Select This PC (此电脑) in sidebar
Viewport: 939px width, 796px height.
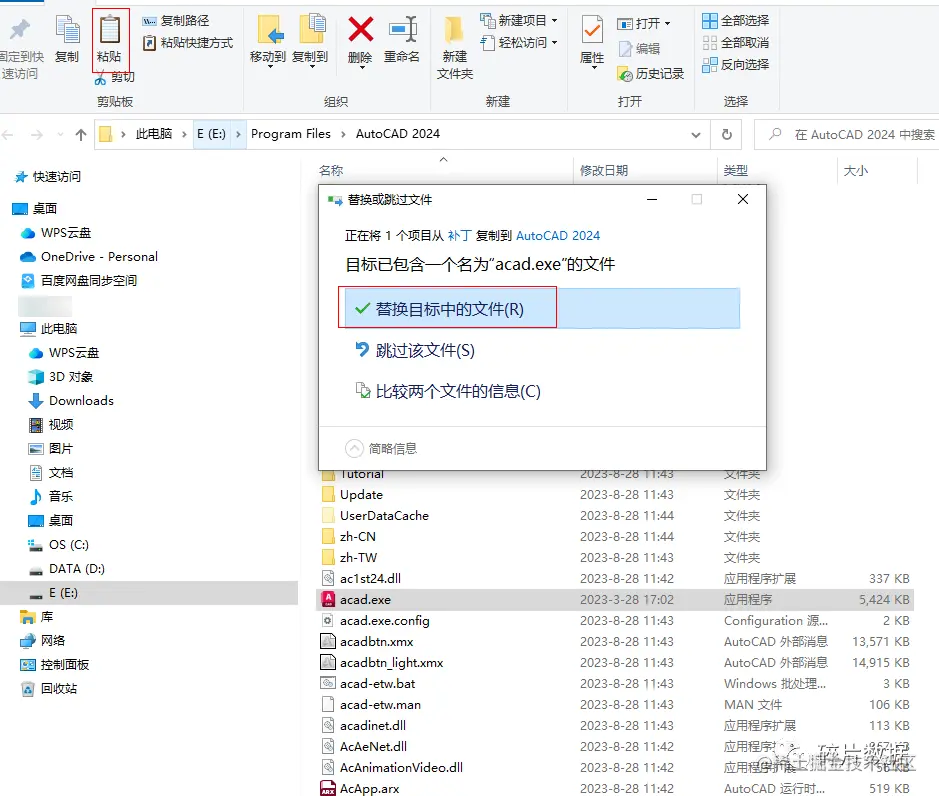point(49,328)
